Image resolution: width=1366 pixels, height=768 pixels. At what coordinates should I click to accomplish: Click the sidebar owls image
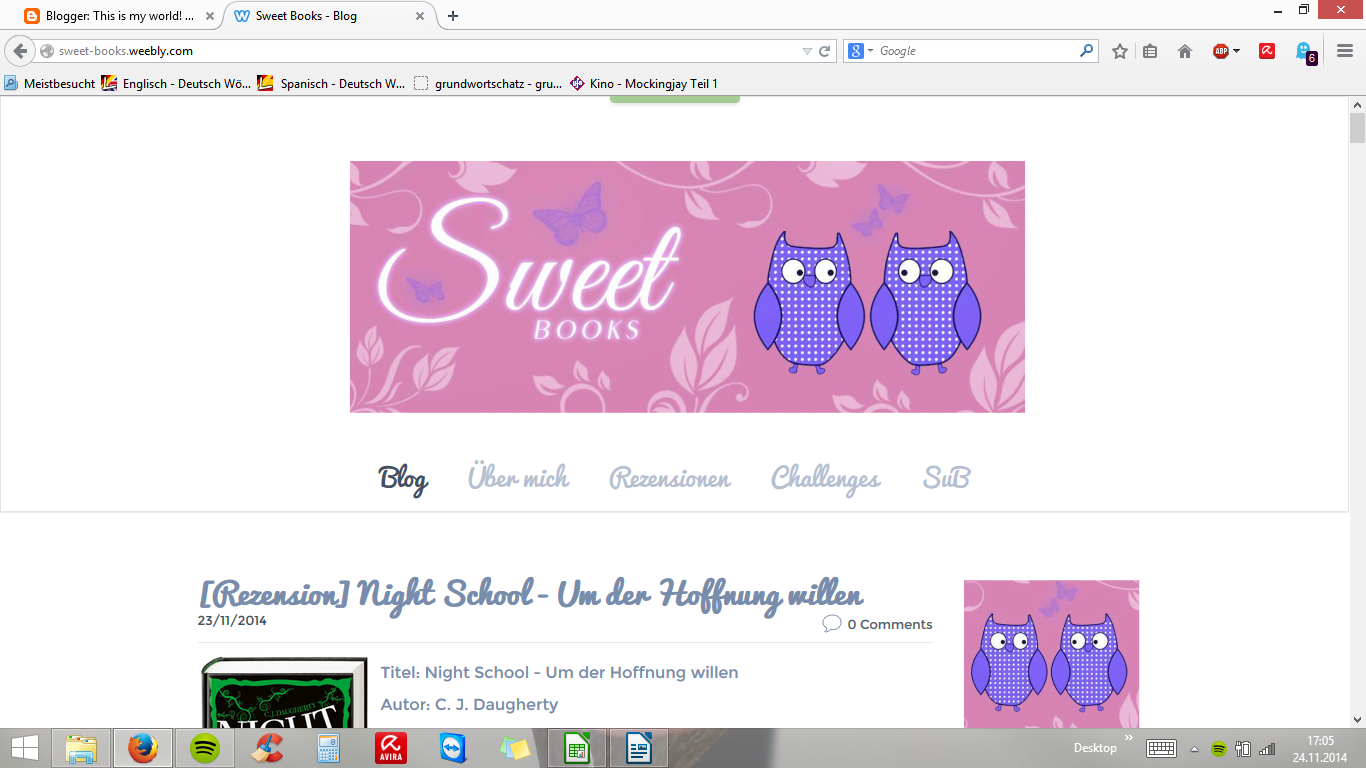click(x=1051, y=654)
